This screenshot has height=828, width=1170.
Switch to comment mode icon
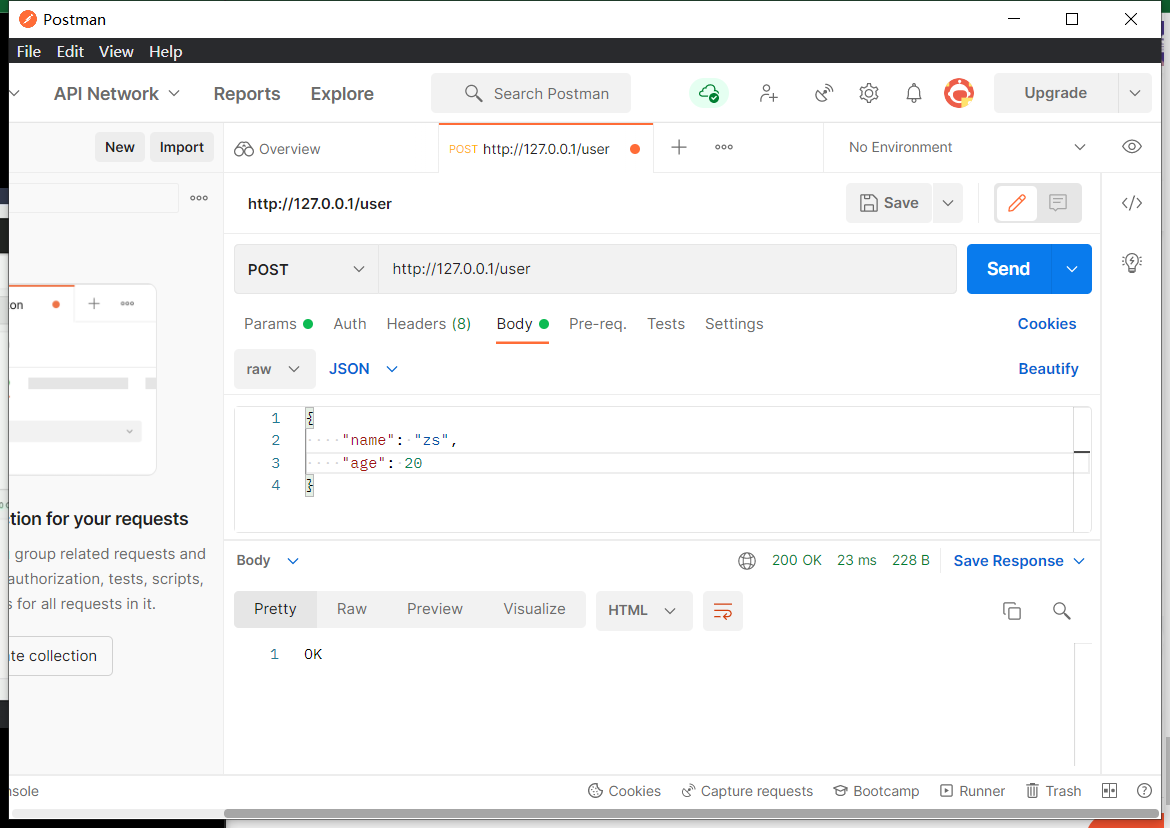point(1057,203)
